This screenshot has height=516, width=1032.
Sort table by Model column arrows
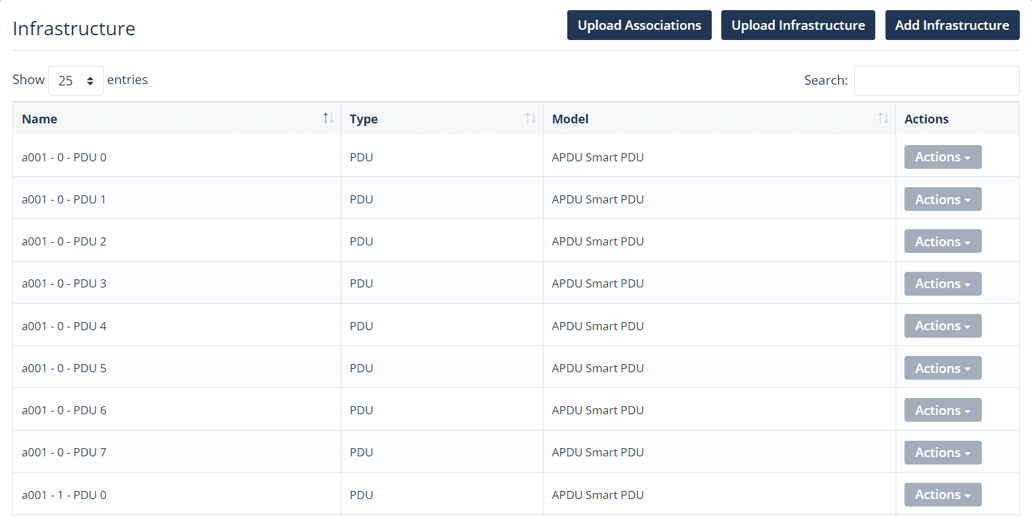[x=883, y=118]
